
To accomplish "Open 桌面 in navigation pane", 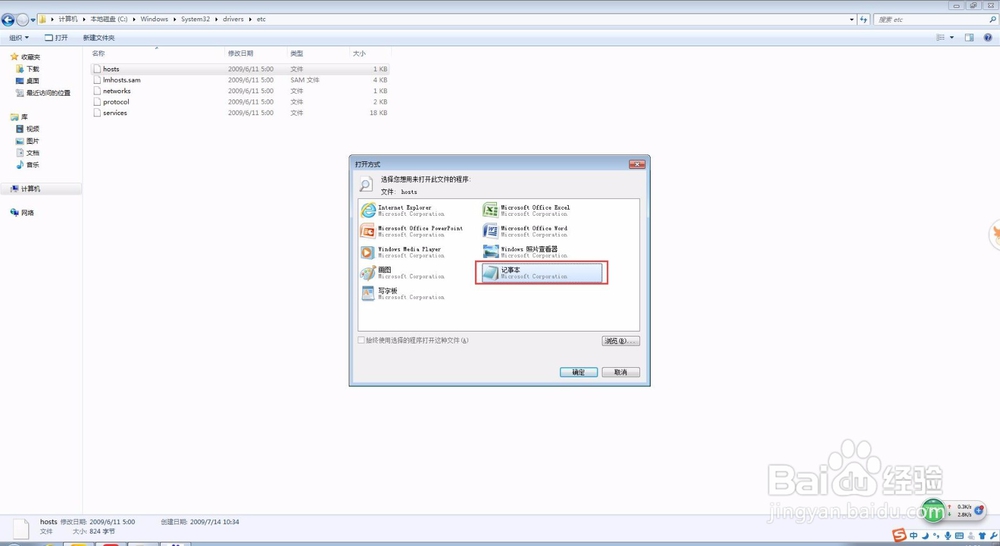I will (x=28, y=81).
